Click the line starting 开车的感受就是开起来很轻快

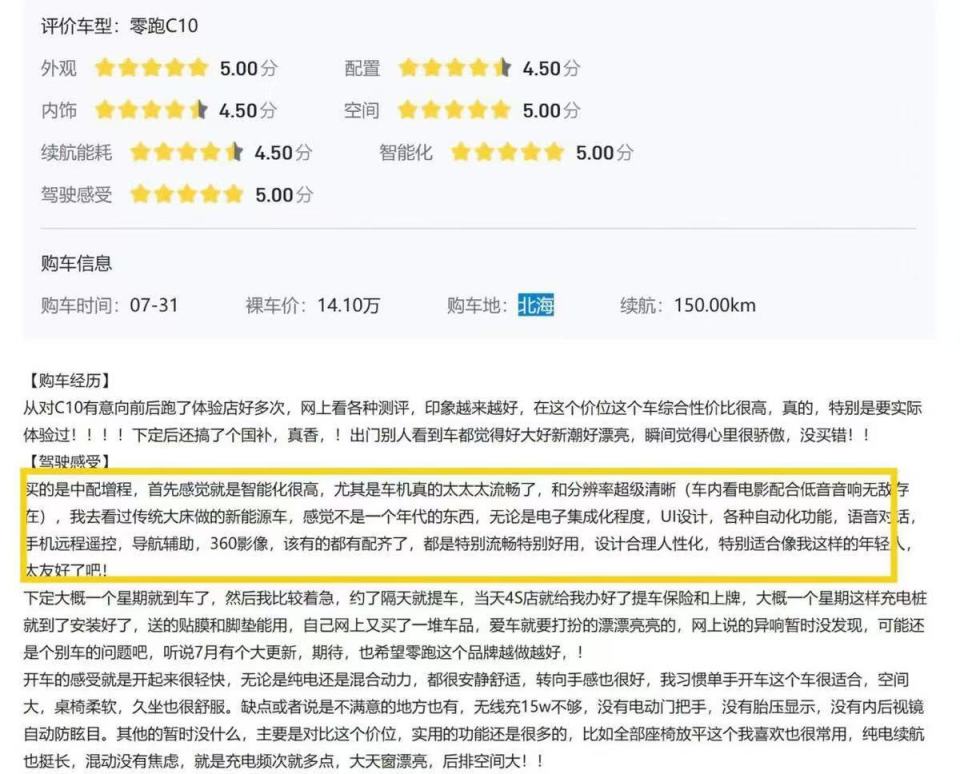tap(467, 680)
